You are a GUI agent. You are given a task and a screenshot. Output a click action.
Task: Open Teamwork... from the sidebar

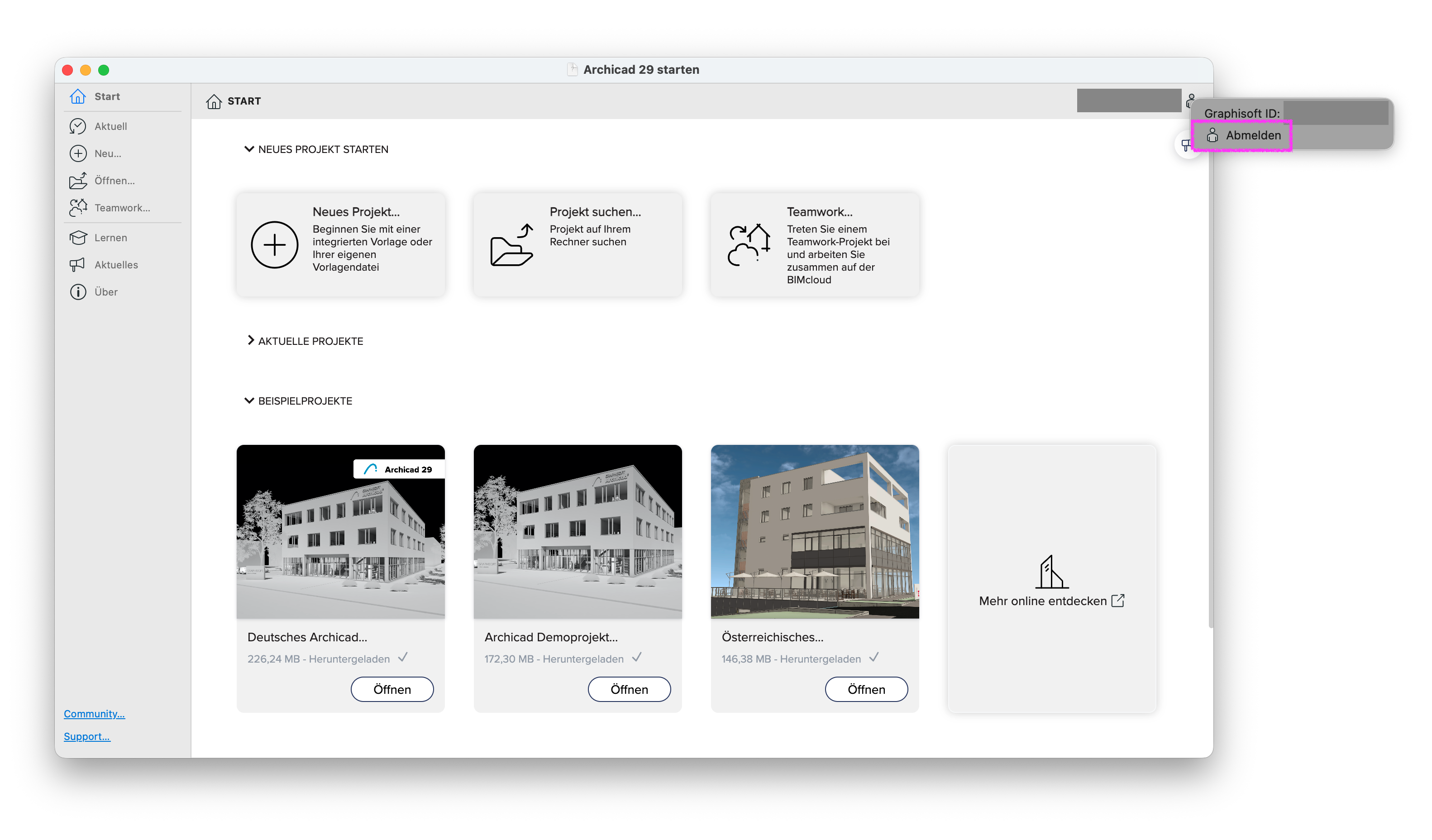(110, 208)
